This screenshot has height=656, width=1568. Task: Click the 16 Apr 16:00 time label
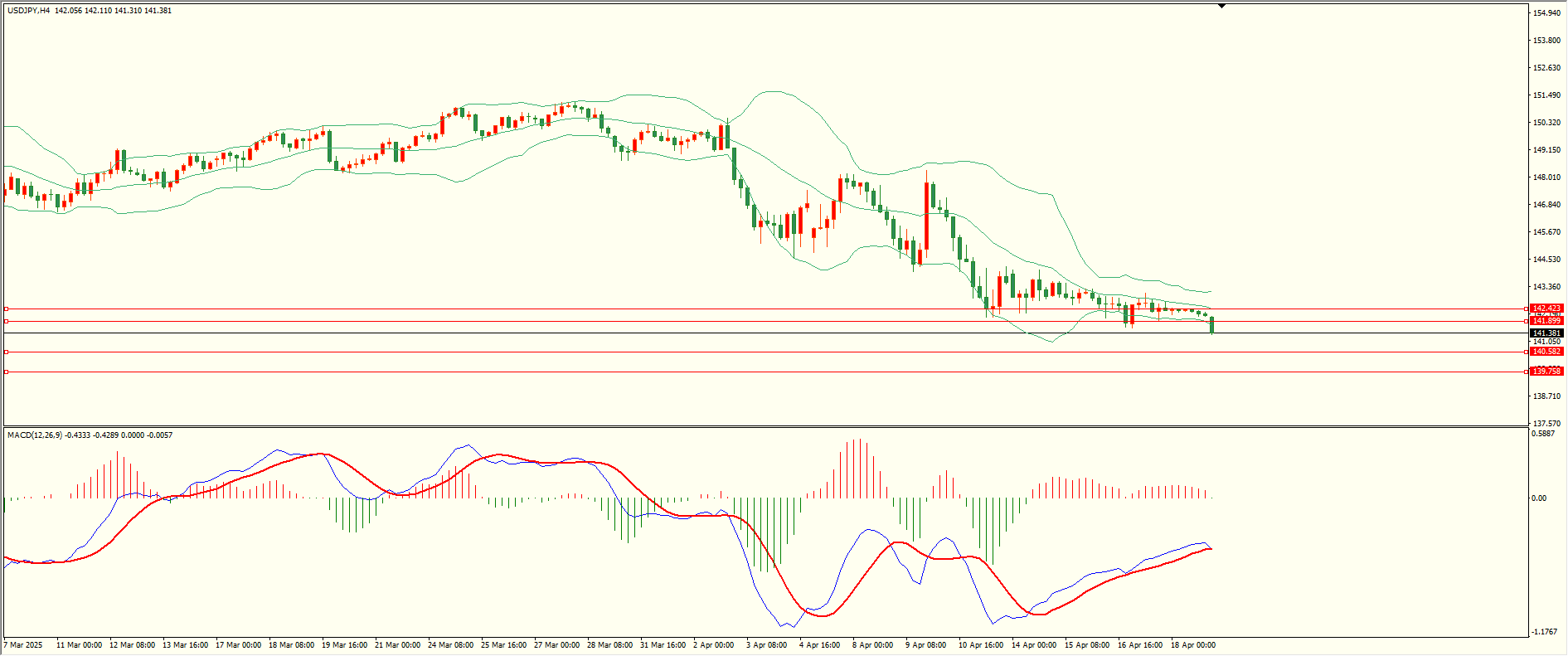tap(1140, 645)
